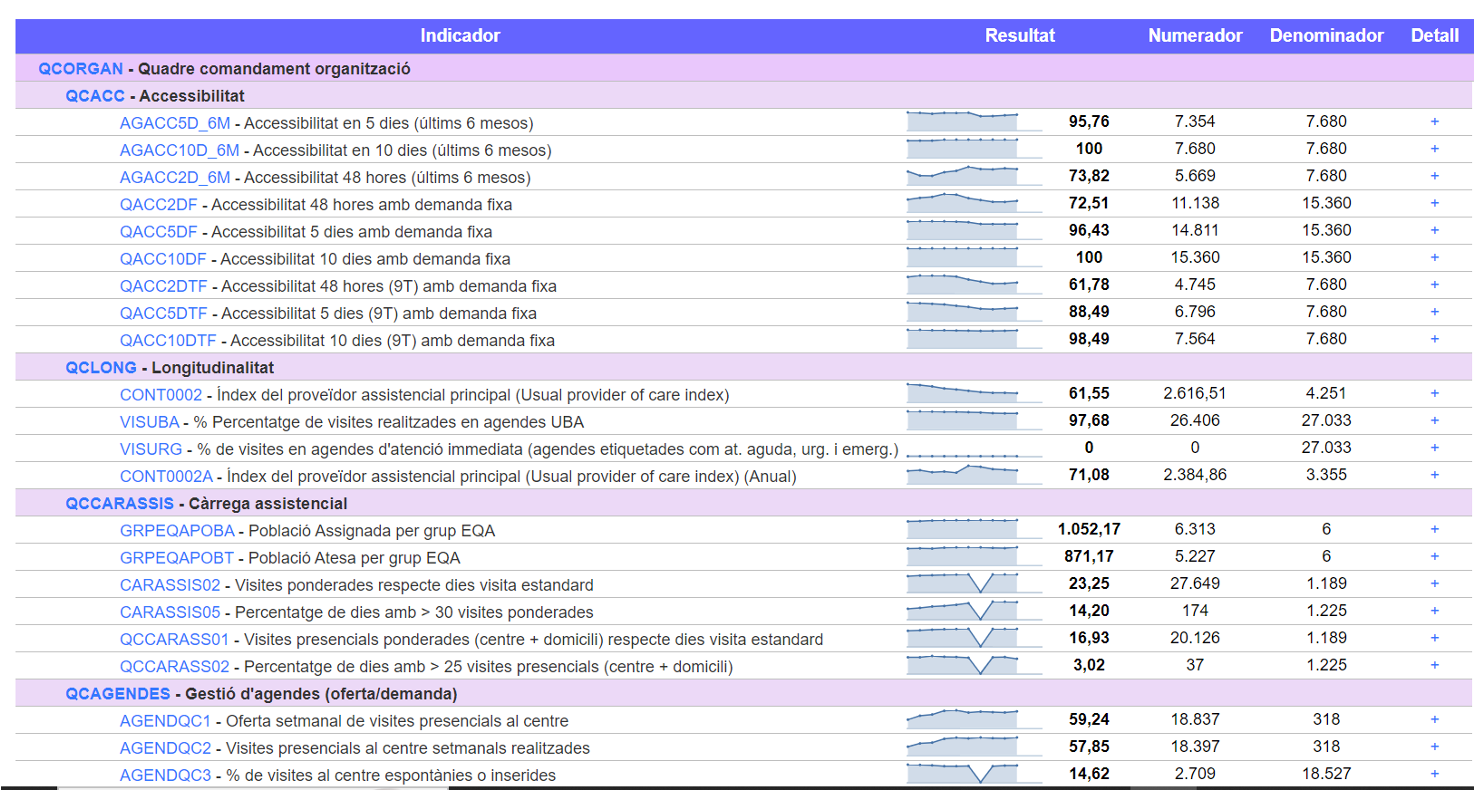Open the VISUBA indicator link
The height and width of the screenshot is (790, 1474).
pos(150,422)
